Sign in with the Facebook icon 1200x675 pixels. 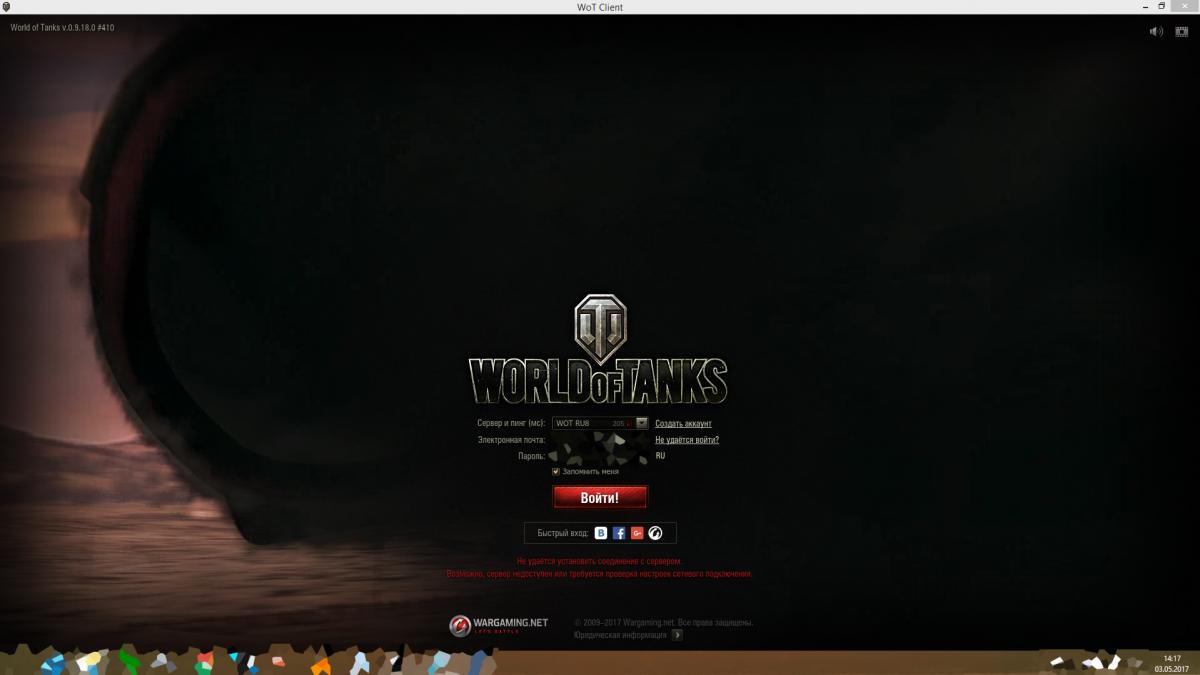point(619,533)
